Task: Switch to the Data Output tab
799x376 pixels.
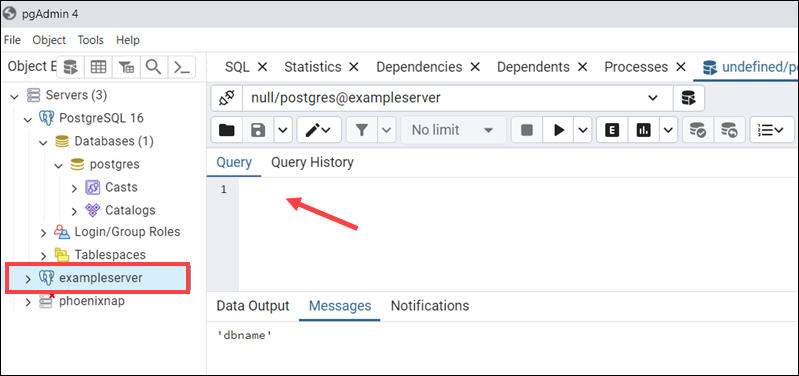Action: [253, 306]
